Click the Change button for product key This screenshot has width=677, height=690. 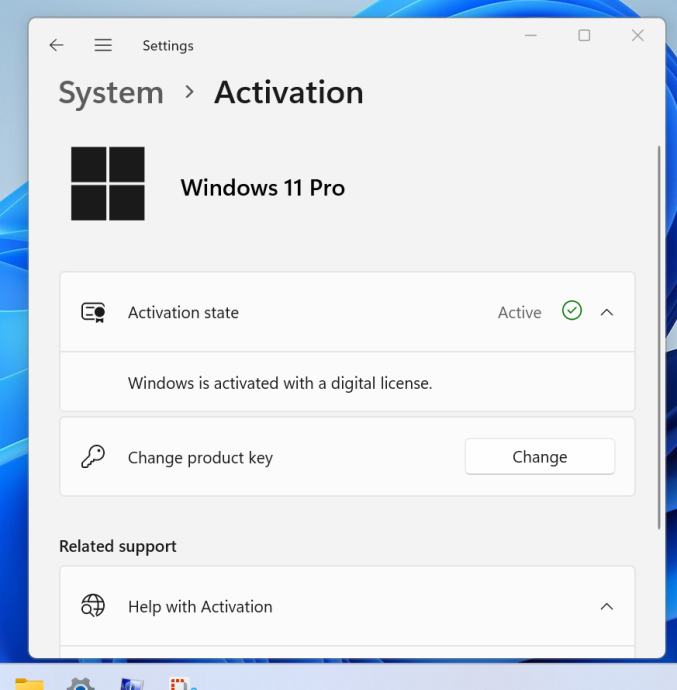540,456
